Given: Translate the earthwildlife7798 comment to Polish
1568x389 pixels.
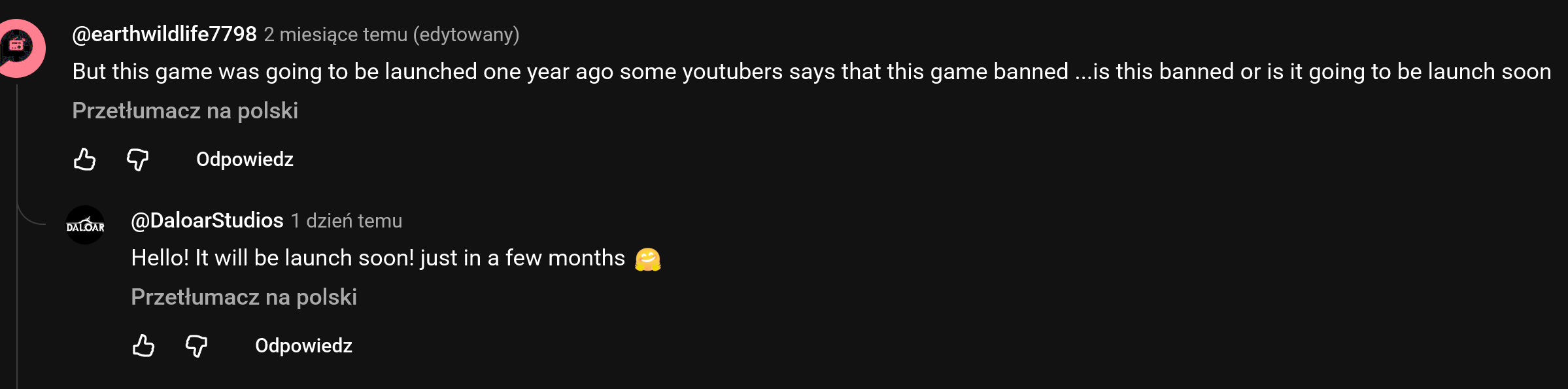Looking at the screenshot, I should point(185,111).
